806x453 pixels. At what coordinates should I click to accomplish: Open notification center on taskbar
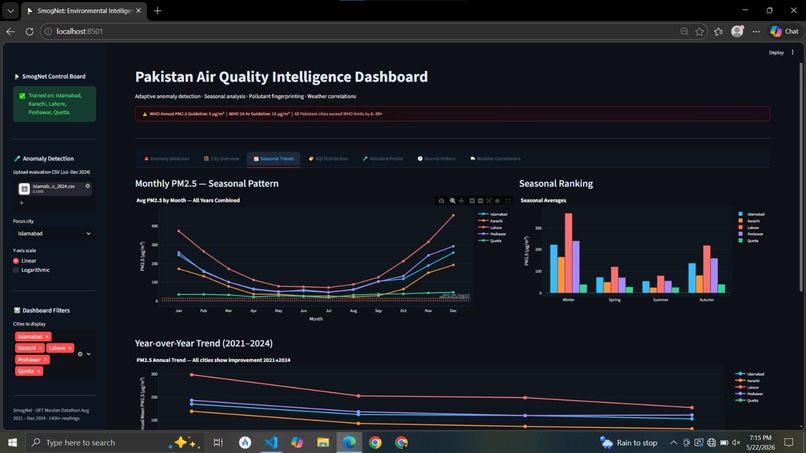[789, 442]
